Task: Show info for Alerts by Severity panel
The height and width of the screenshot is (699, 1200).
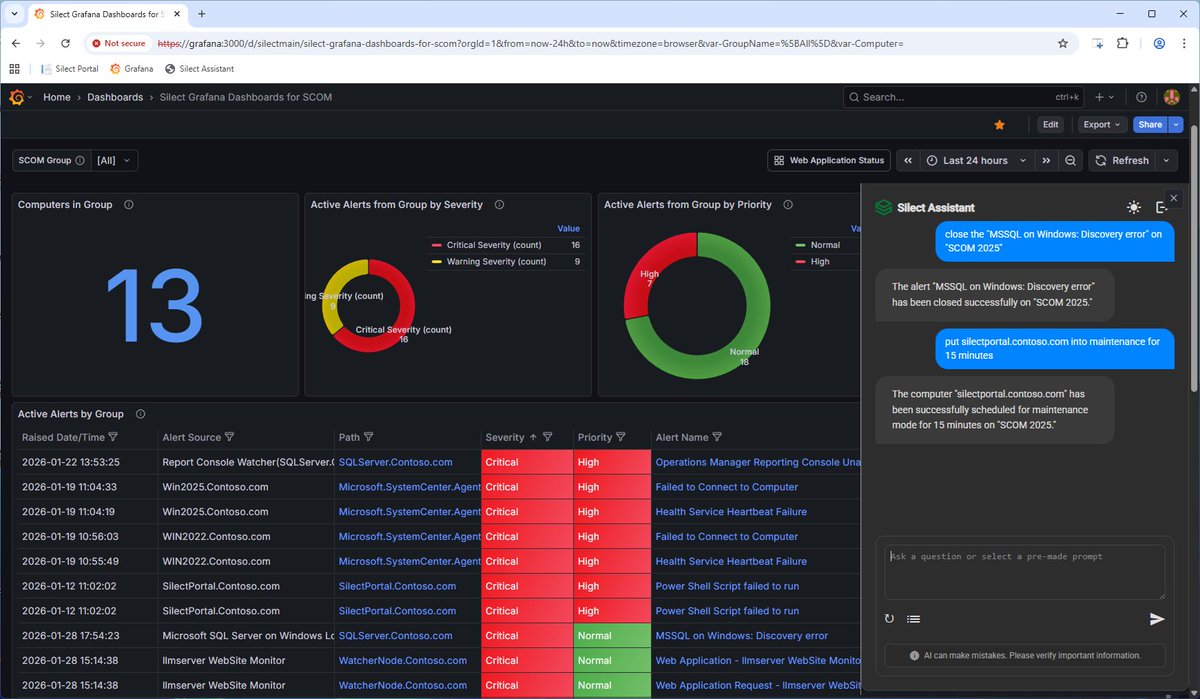Action: point(499,204)
